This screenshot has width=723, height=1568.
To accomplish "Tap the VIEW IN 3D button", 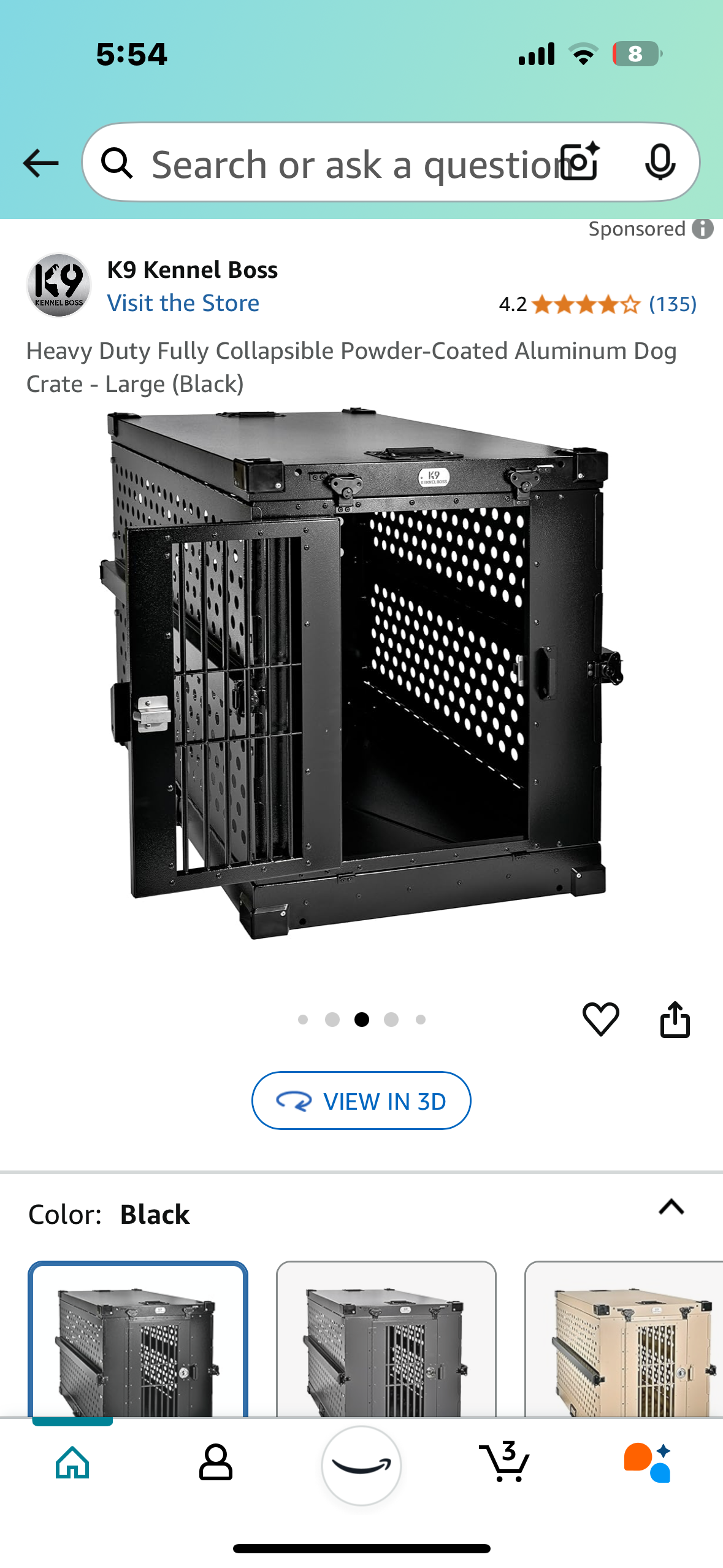I will (x=361, y=1101).
